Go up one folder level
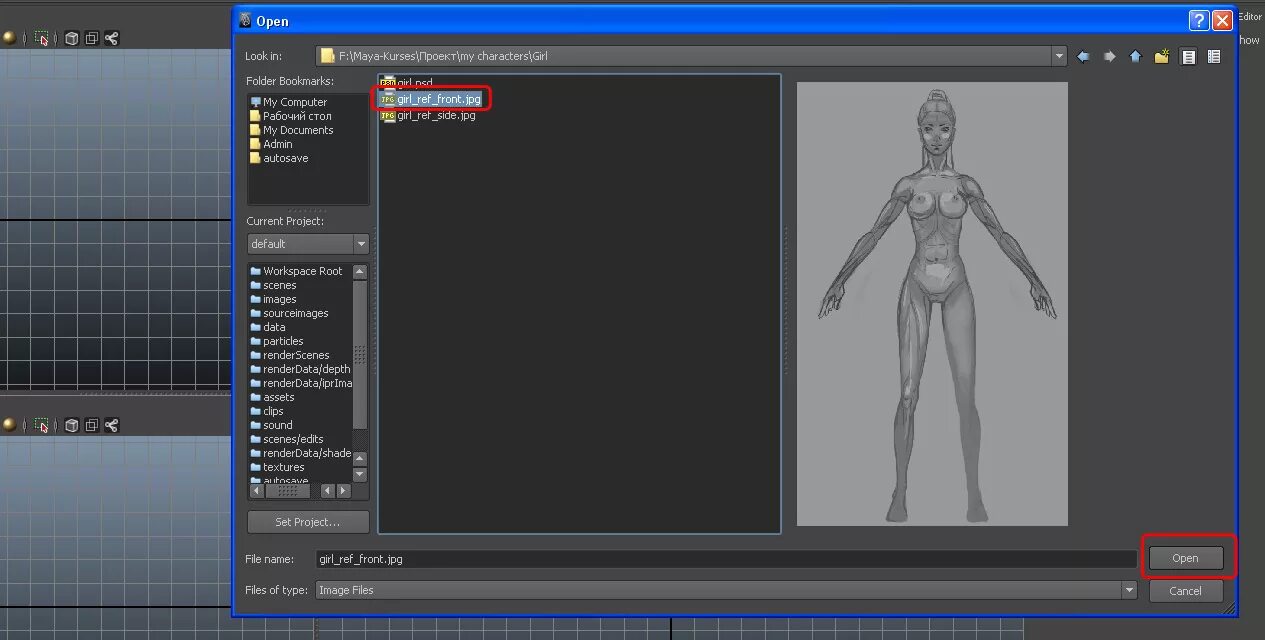Viewport: 1265px width, 640px height. [x=1135, y=57]
